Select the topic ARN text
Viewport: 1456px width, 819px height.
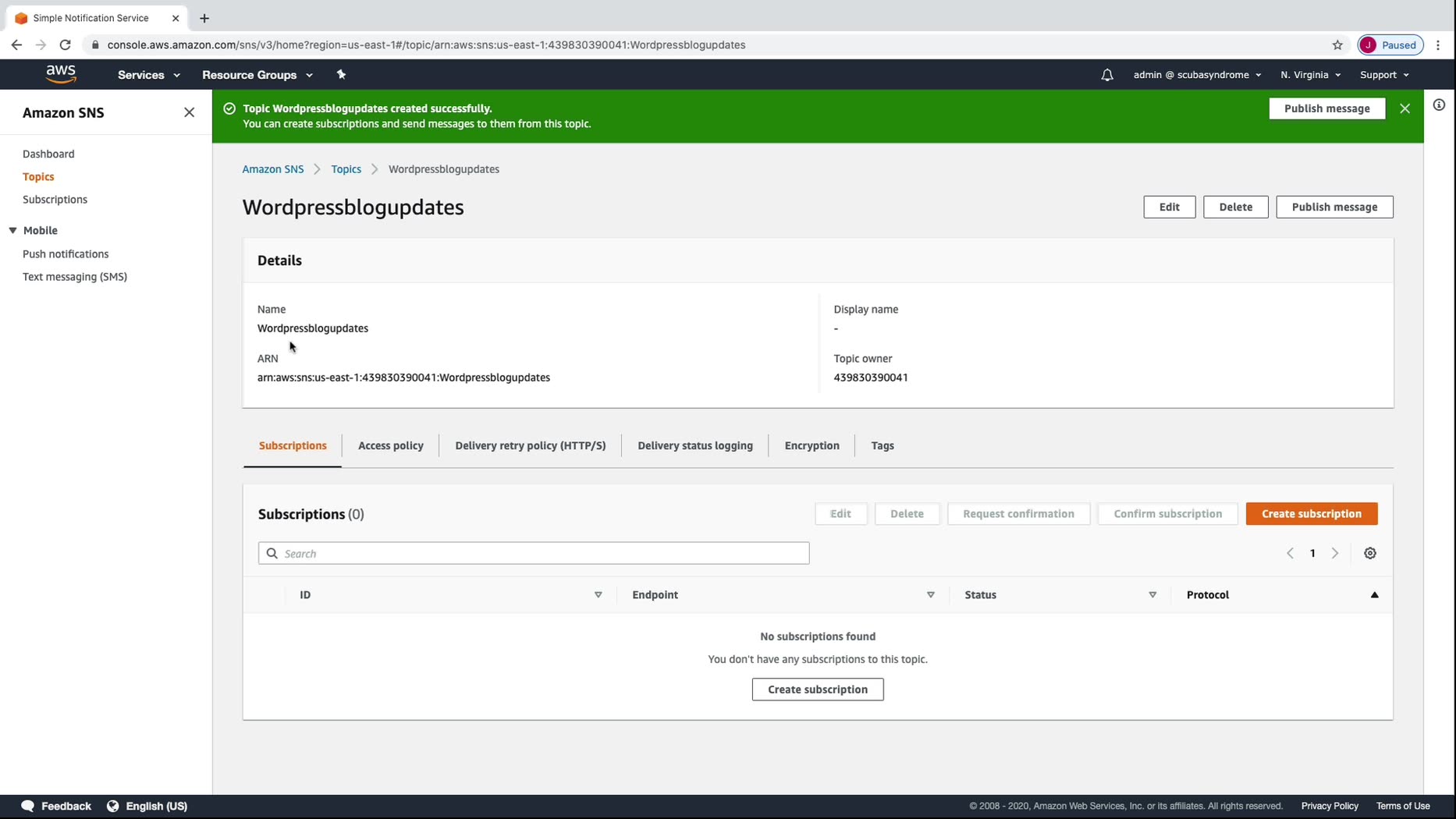pos(403,378)
